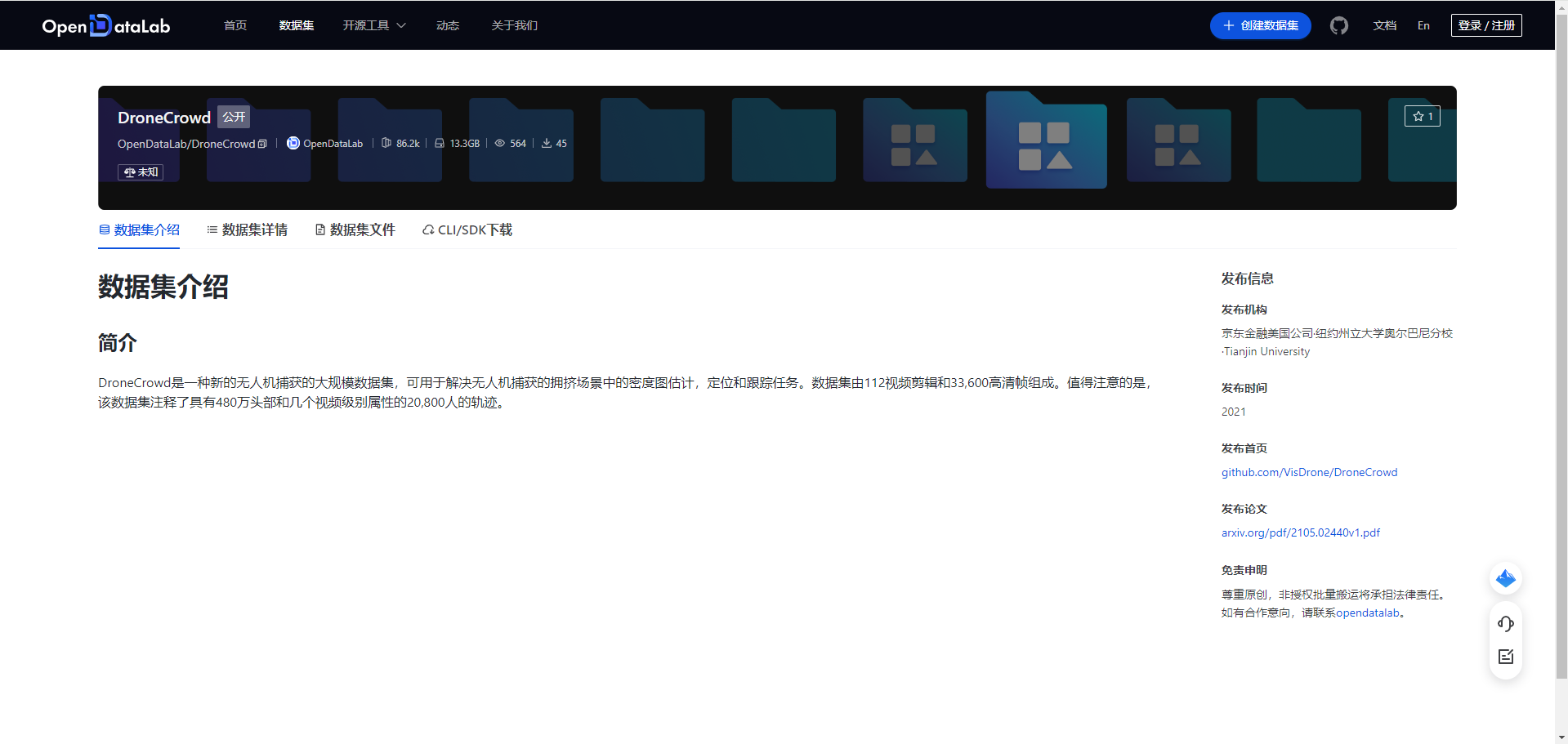
Task: Toggle the star to favorite the dataset
Action: [x=1423, y=116]
